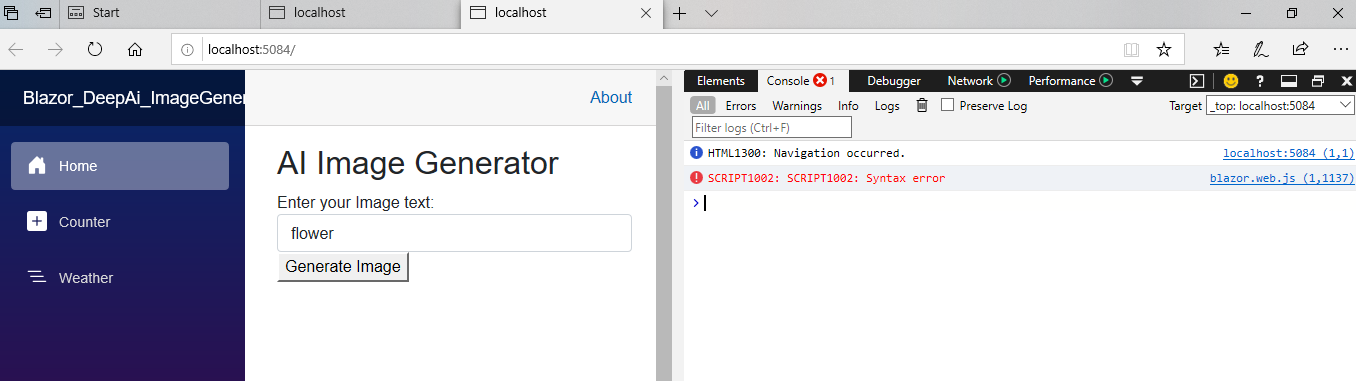Open Settings and more ellipsis menu

[1340, 49]
